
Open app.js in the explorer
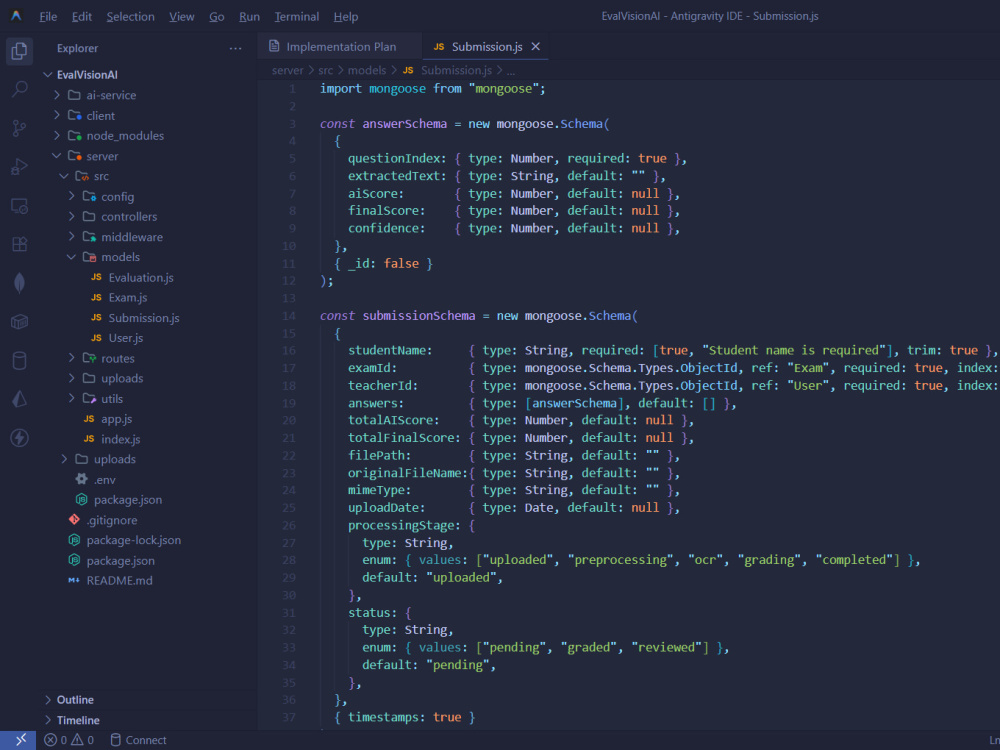[x=116, y=418]
